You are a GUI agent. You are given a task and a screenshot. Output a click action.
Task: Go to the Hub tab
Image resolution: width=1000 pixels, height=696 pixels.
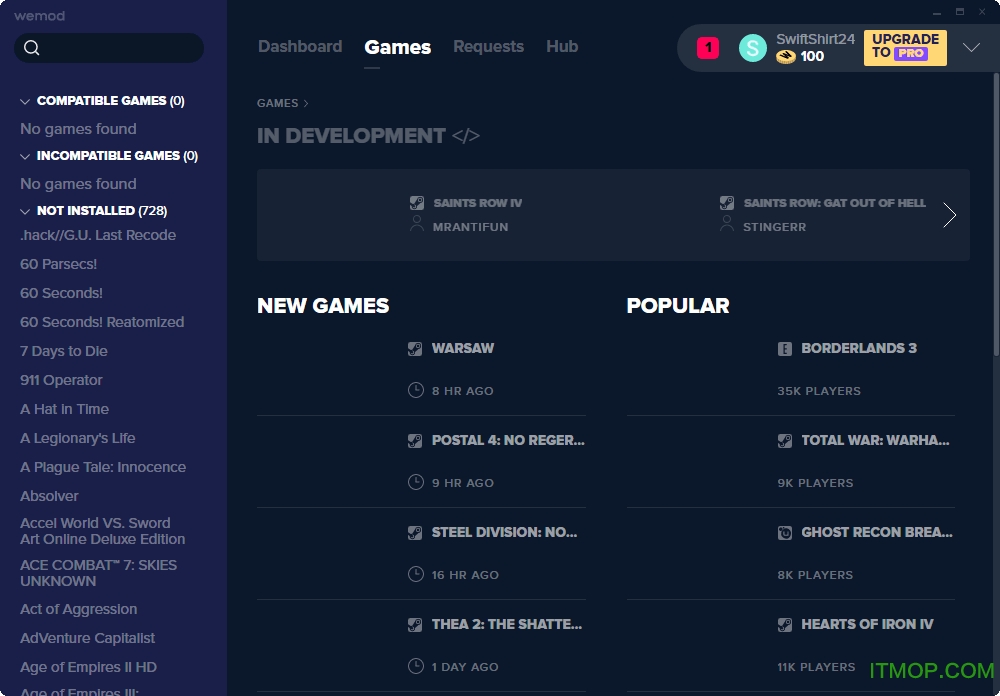pyautogui.click(x=562, y=47)
